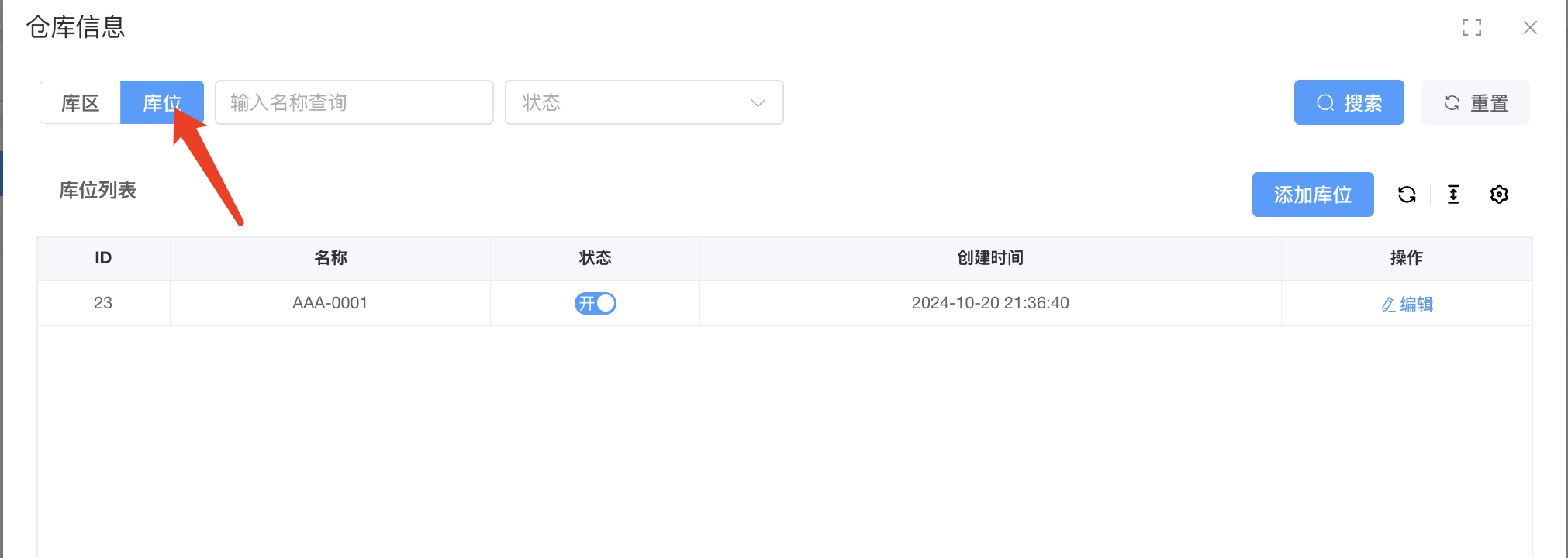Open column settings gear icon

click(1499, 195)
